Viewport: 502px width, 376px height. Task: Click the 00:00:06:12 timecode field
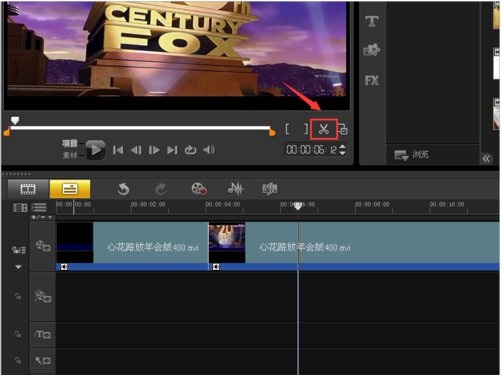(x=312, y=150)
